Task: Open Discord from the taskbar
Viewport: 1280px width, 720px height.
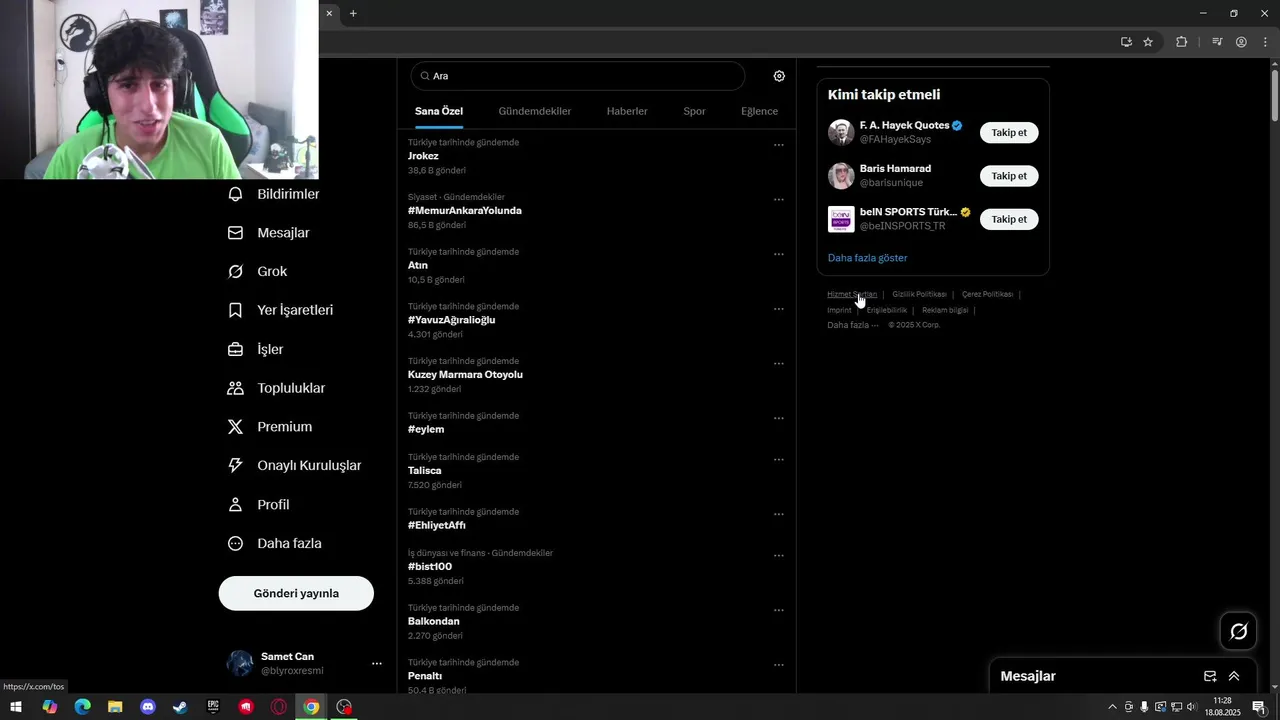Action: 148,707
